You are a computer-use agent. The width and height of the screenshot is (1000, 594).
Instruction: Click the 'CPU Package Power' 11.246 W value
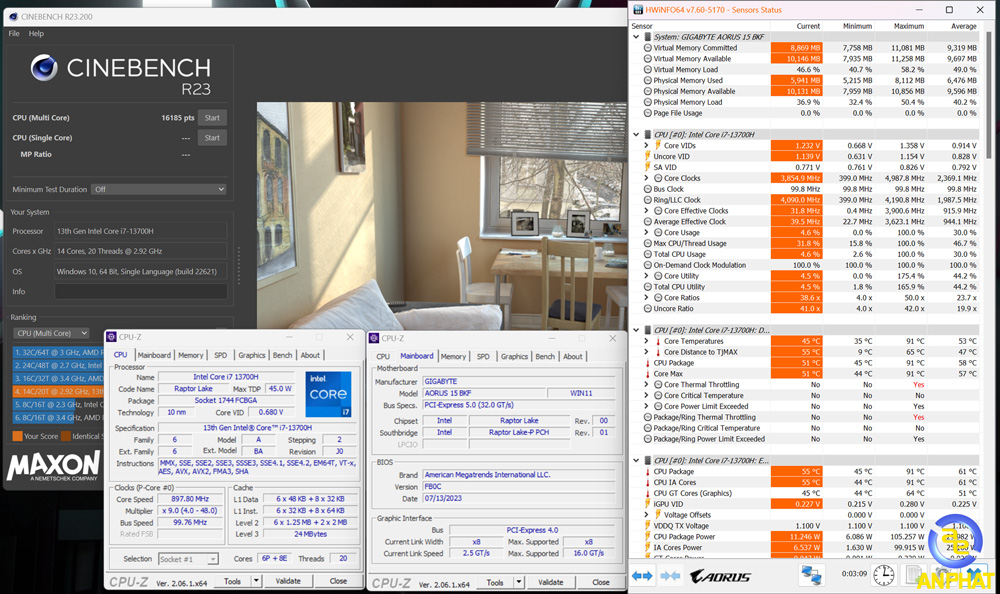click(796, 537)
